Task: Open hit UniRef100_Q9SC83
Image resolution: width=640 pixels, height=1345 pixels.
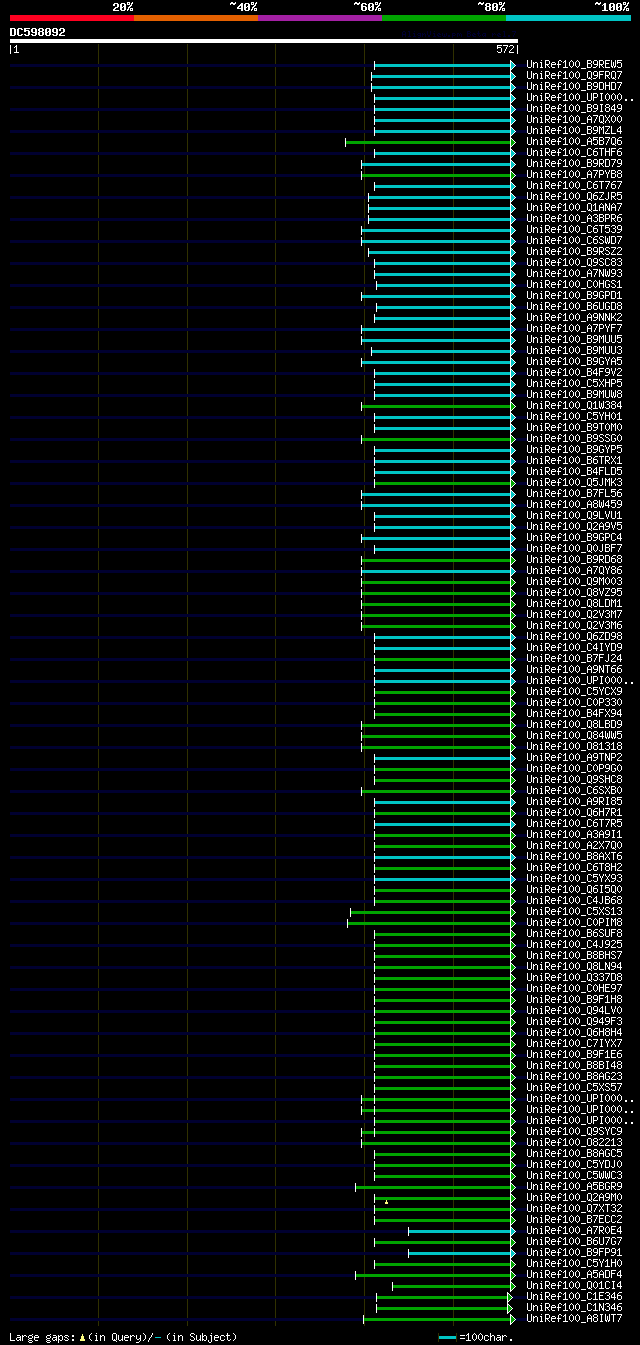Action: point(574,262)
